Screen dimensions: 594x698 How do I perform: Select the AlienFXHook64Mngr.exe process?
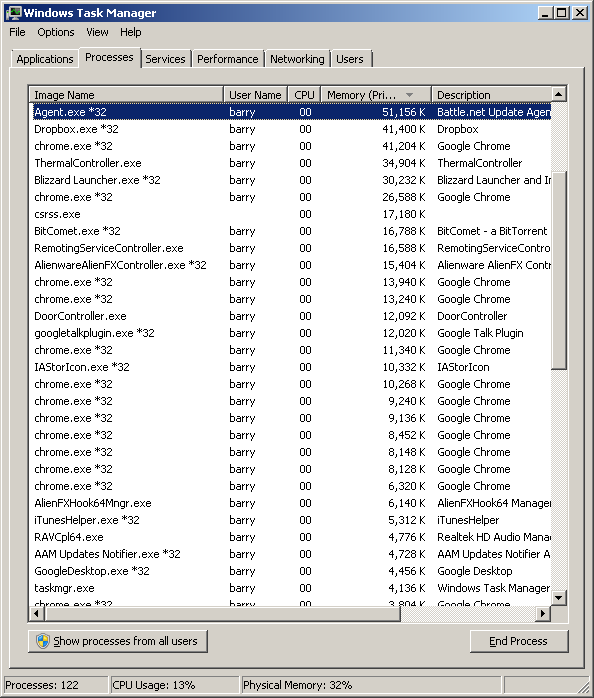[291, 503]
